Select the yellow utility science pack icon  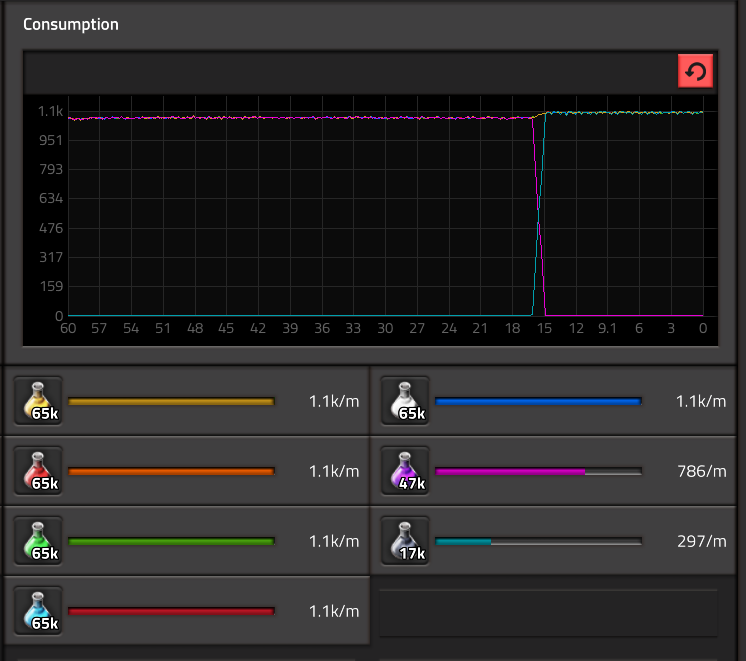pyautogui.click(x=38, y=401)
